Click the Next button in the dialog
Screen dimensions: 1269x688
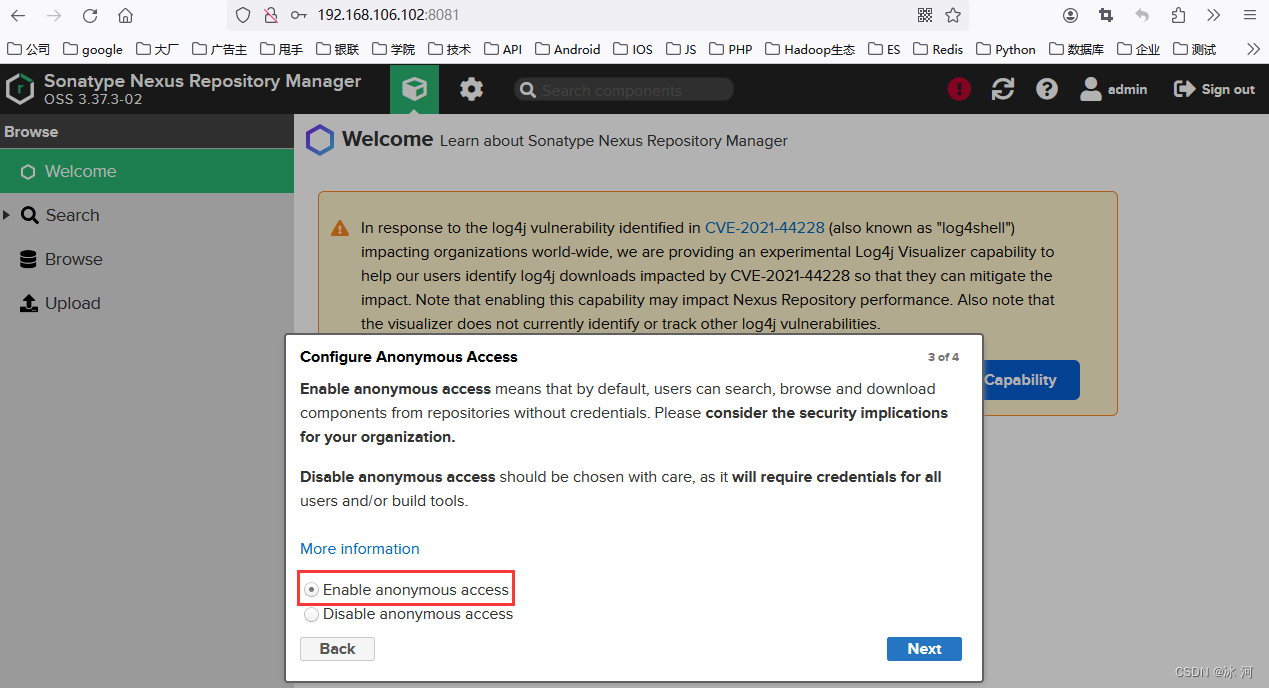pos(924,649)
